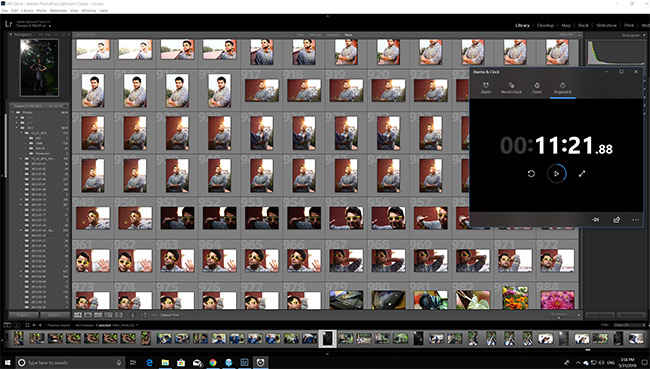
Task: Open the Alarm tab in Alarms & Clock
Action: coord(485,87)
